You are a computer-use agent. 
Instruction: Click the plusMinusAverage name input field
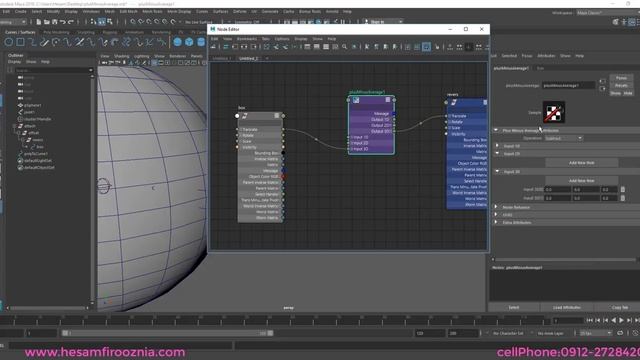[569, 85]
